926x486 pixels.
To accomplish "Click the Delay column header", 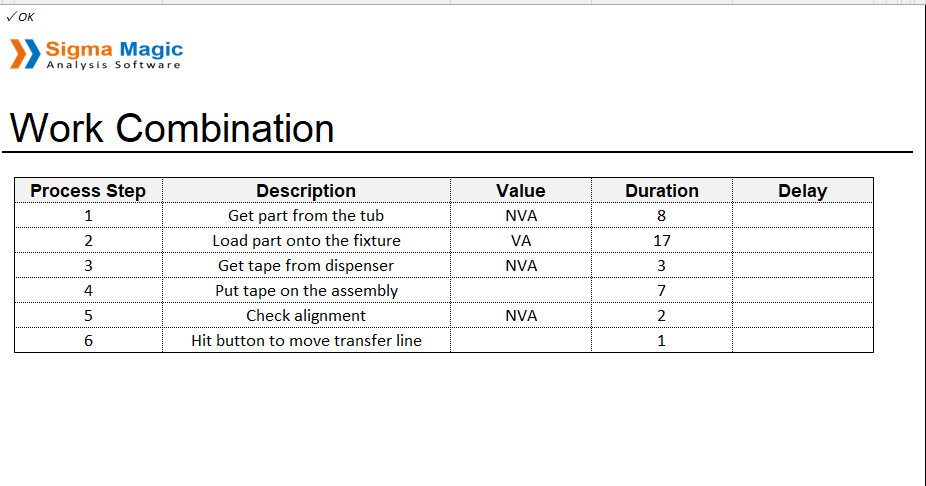I will 803,191.
